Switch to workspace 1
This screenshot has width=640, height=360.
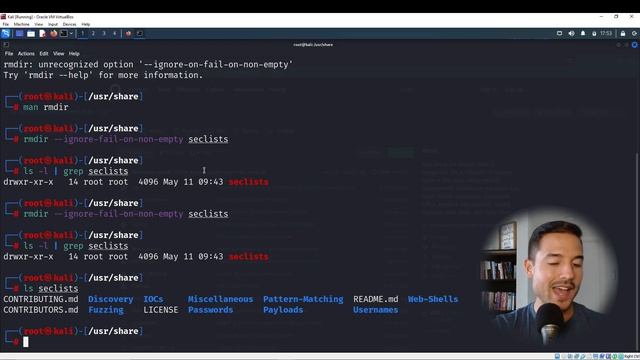pos(82,33)
